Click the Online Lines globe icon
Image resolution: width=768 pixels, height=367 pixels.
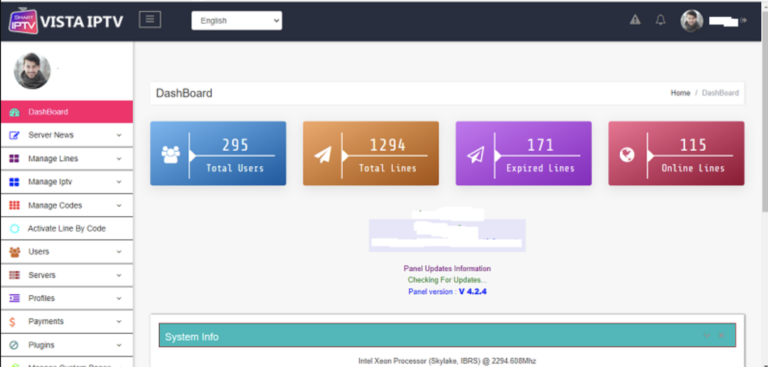point(627,155)
